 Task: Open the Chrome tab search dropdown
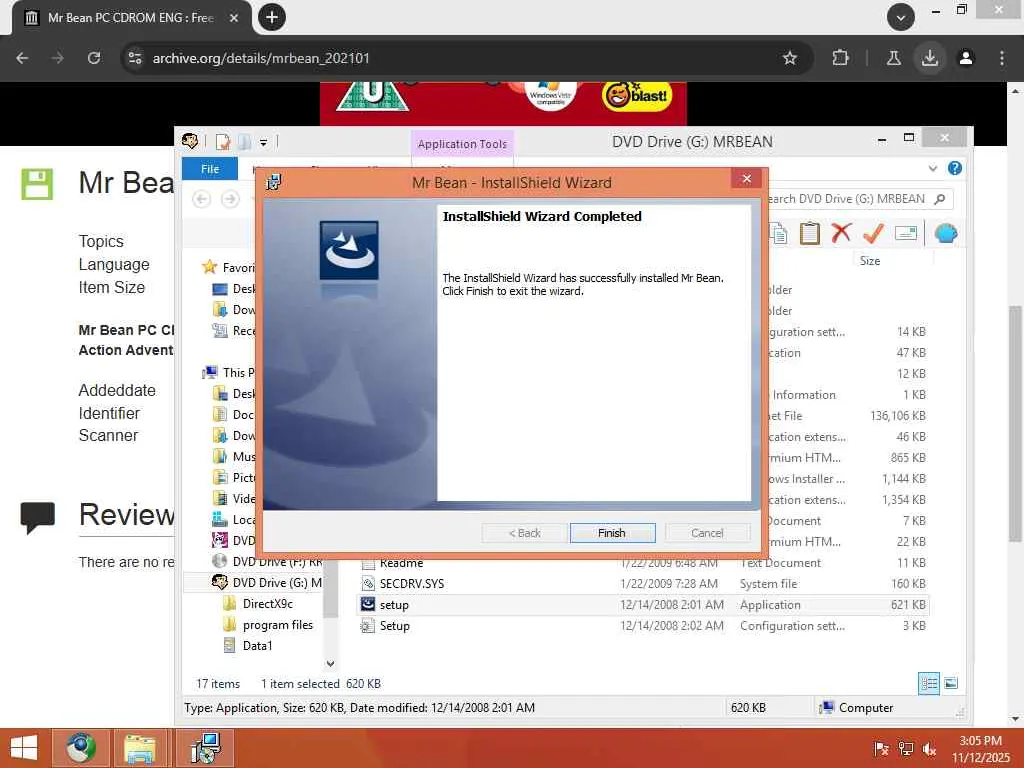901,17
